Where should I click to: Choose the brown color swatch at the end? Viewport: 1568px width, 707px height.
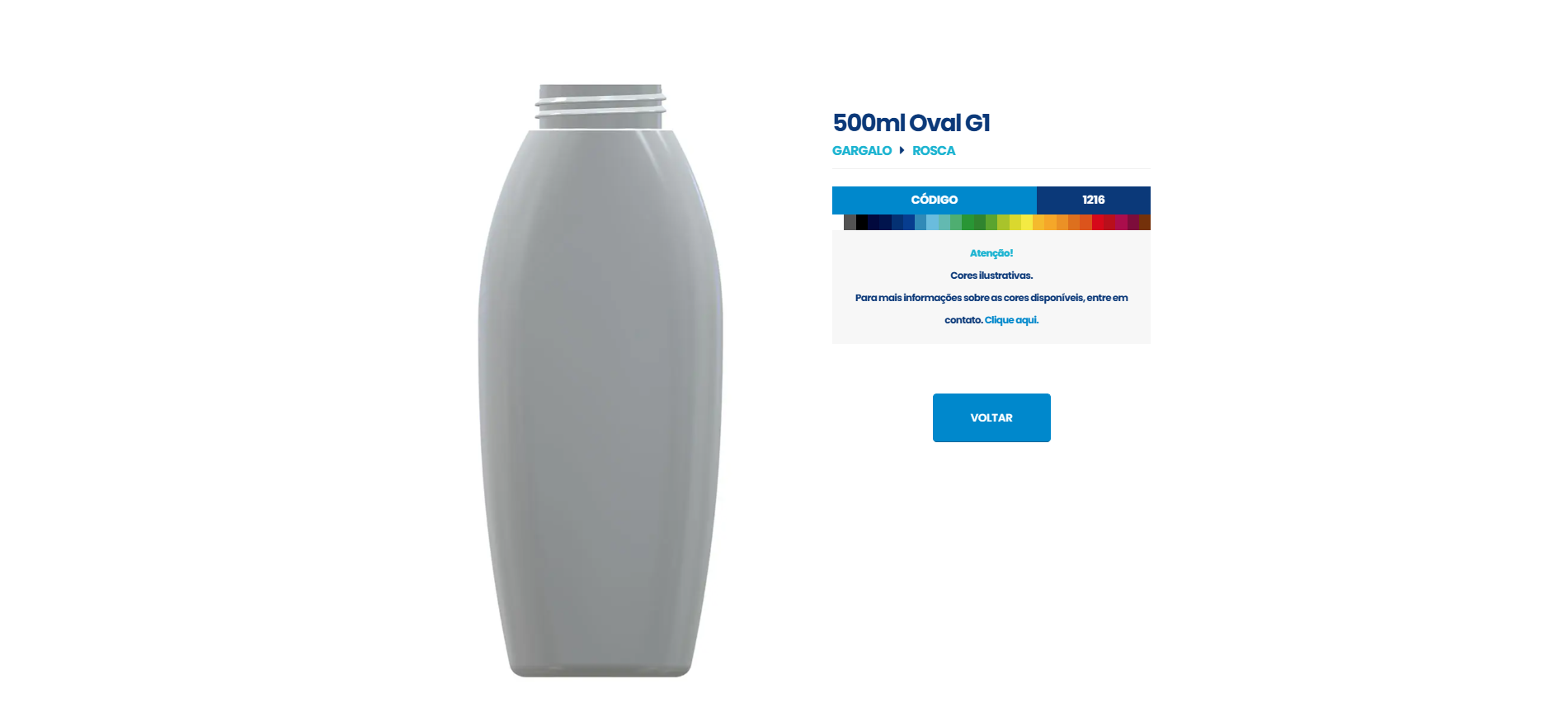click(x=1145, y=222)
